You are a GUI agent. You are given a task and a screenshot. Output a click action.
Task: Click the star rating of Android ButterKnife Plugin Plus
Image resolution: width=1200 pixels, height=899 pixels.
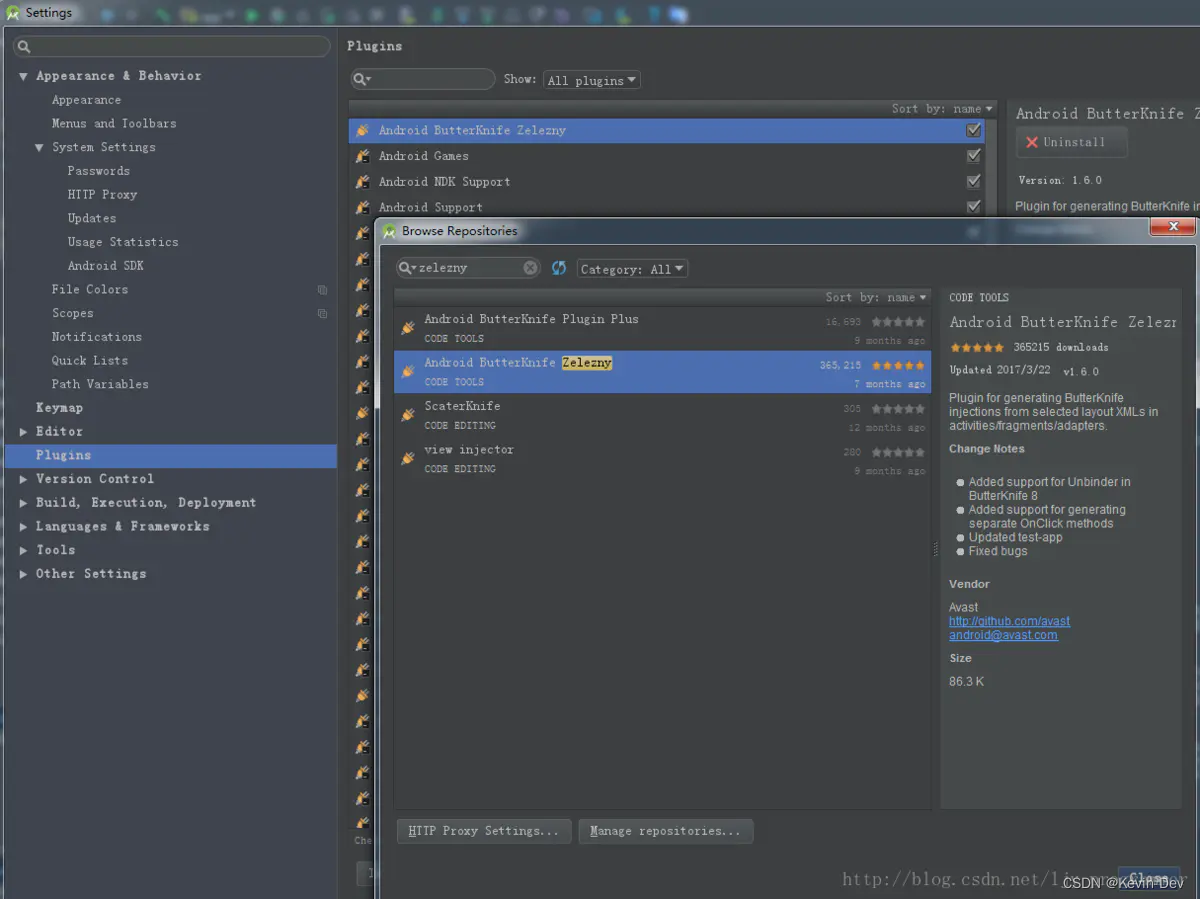click(x=898, y=322)
